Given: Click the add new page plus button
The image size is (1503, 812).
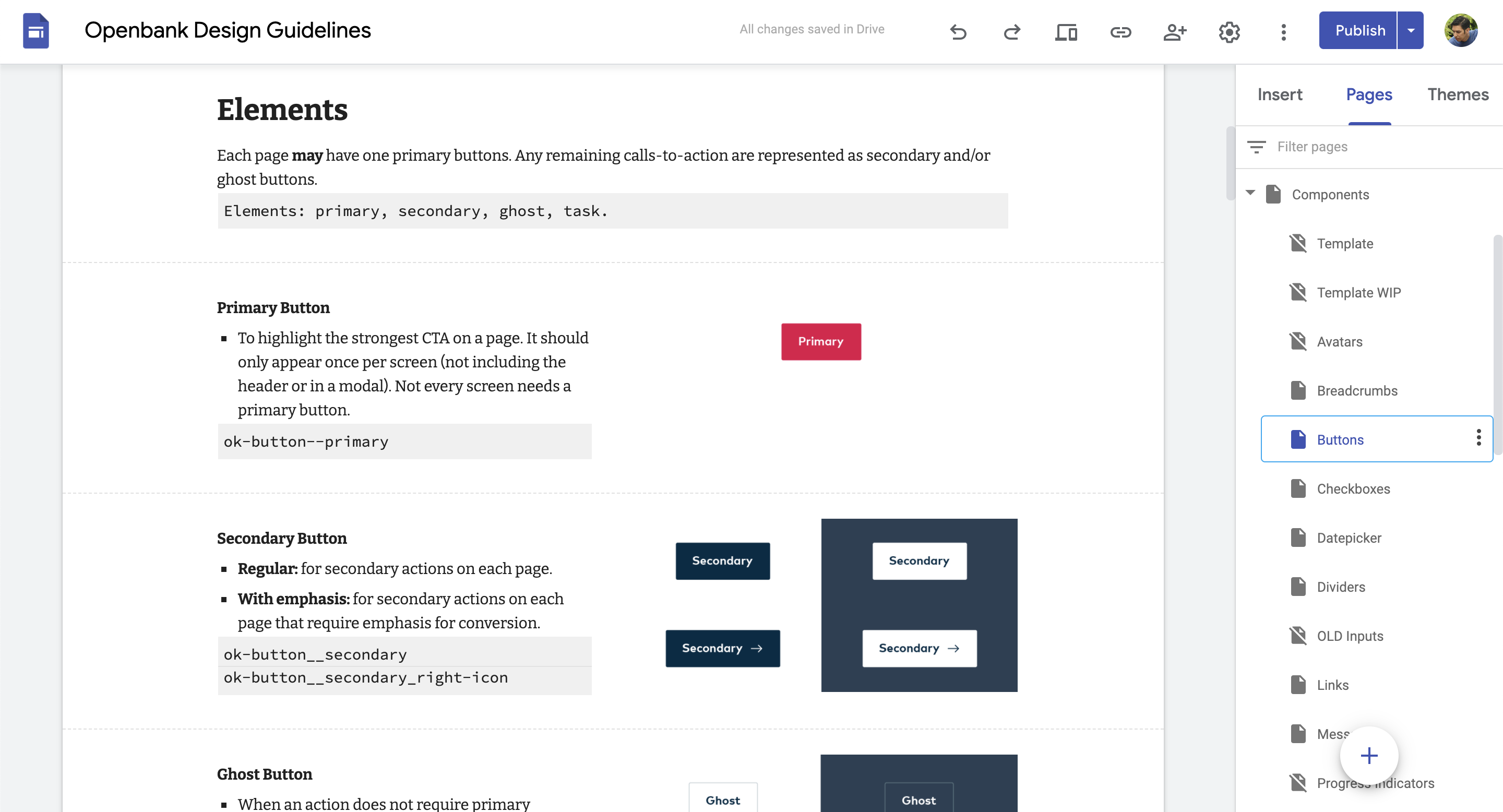Looking at the screenshot, I should 1369,756.
